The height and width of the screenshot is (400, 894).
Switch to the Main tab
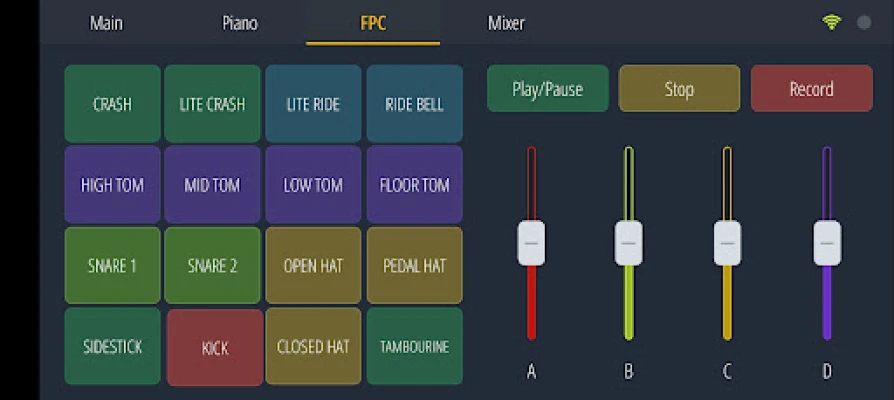[106, 22]
